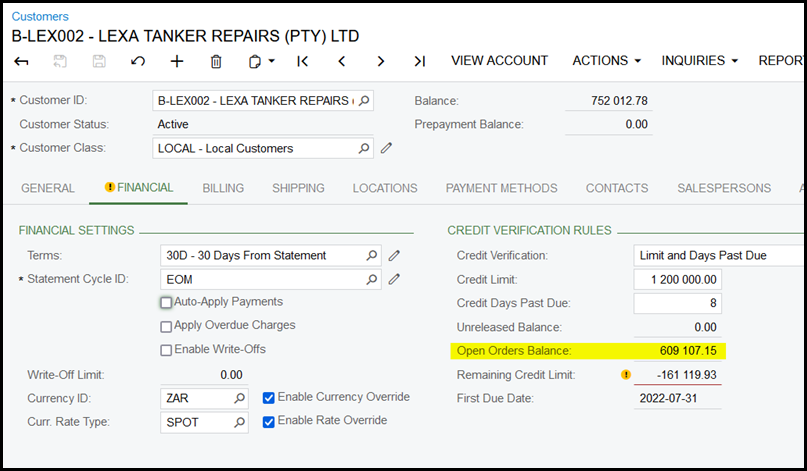Click the Undo toolbar icon
The height and width of the screenshot is (471, 807).
[x=138, y=61]
